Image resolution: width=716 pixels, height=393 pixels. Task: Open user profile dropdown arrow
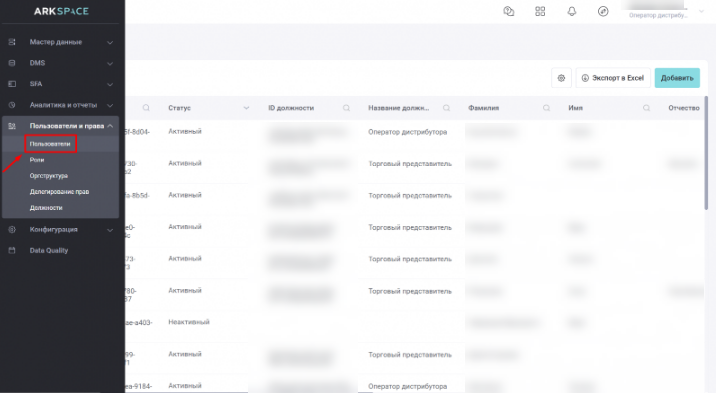(x=701, y=11)
